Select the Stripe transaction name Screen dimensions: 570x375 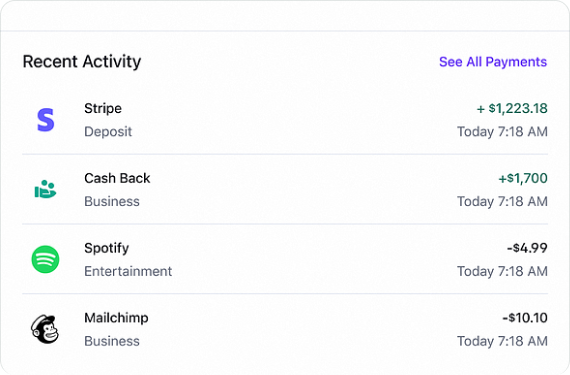tap(103, 108)
